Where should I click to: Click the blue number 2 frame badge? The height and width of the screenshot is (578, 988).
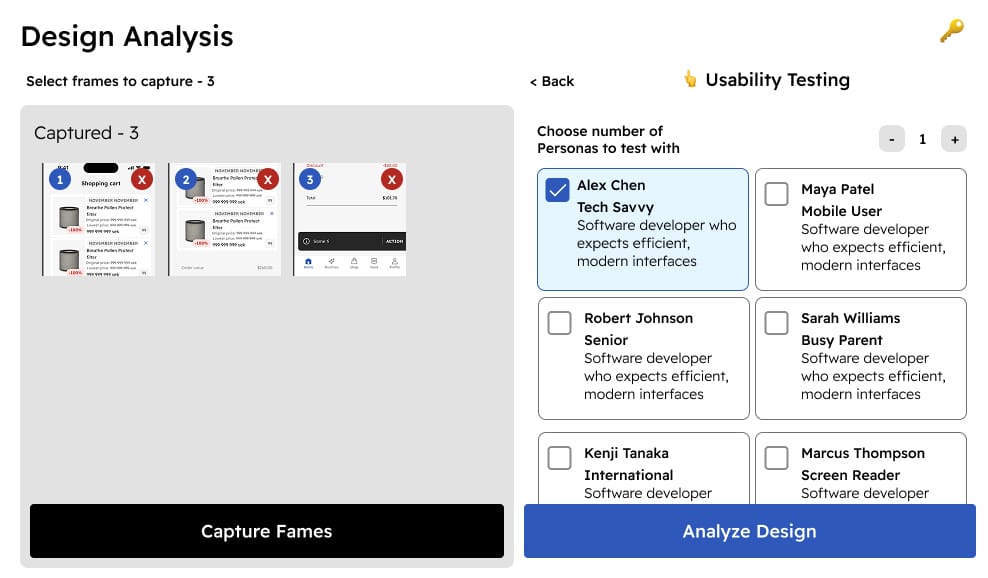click(x=185, y=180)
